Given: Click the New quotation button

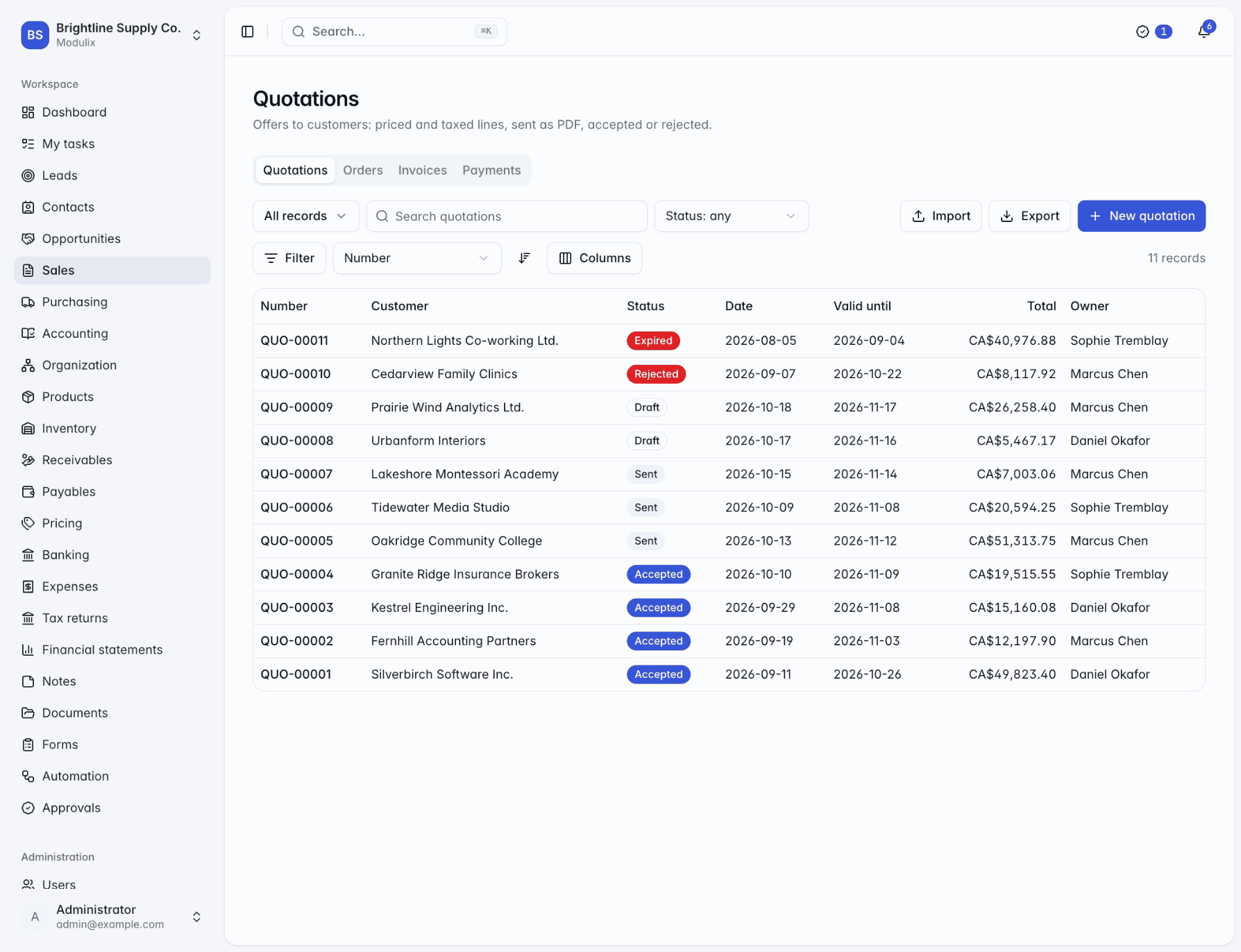Looking at the screenshot, I should tap(1142, 216).
